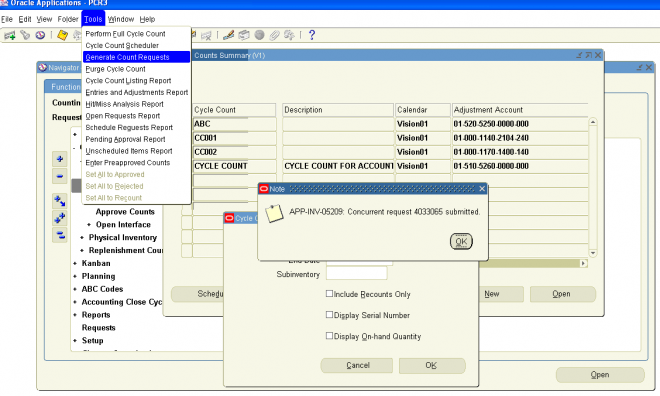Expand the ABC Codes tree node

(75, 290)
